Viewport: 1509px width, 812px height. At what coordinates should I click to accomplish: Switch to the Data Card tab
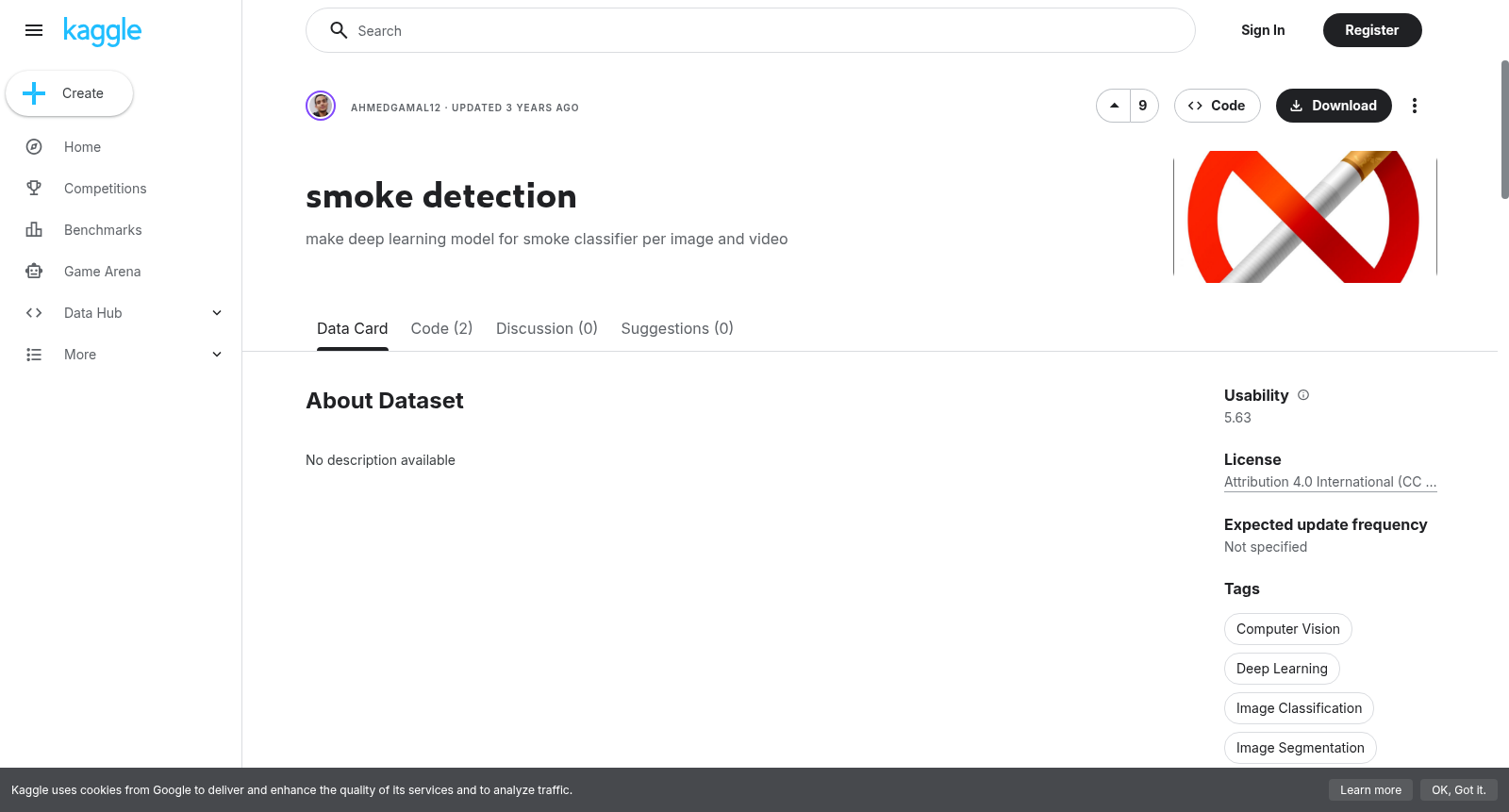(352, 328)
